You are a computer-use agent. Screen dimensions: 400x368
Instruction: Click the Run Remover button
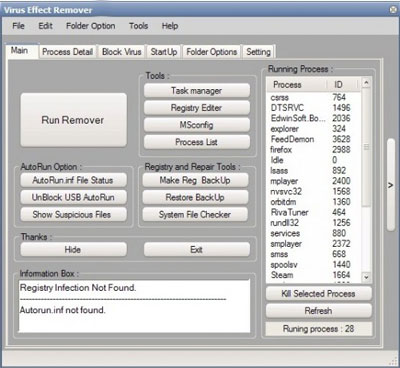pyautogui.click(x=73, y=120)
